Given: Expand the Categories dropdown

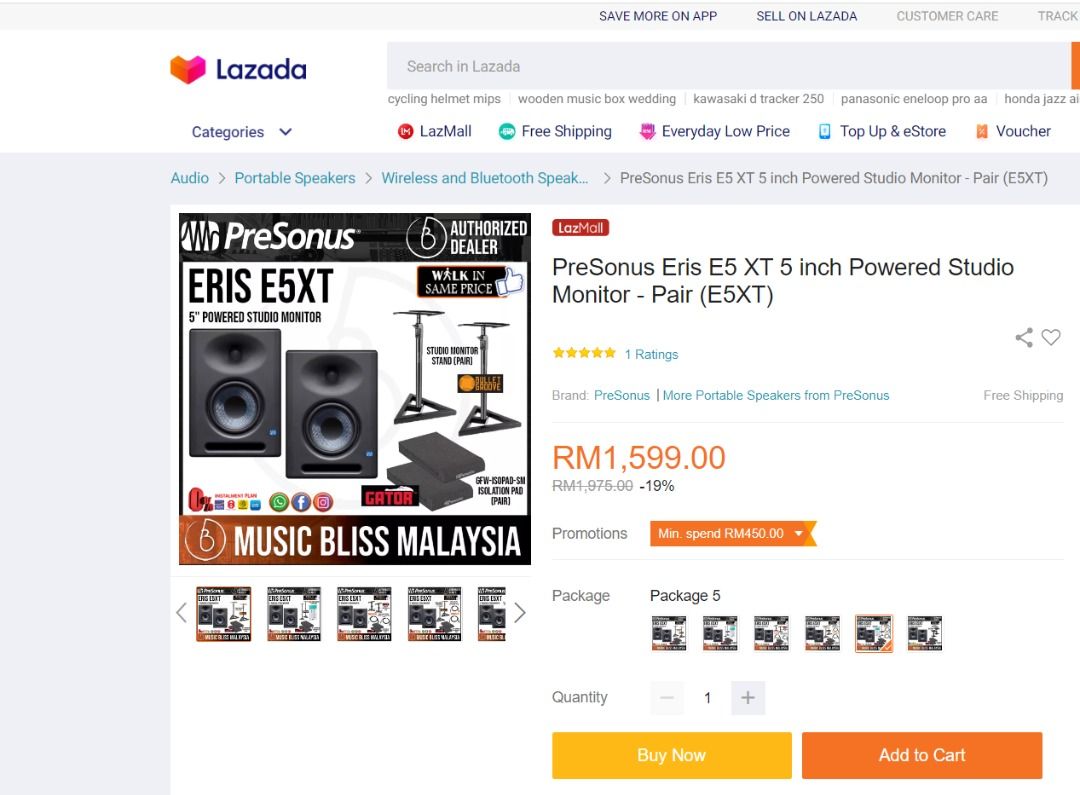Looking at the screenshot, I should [x=242, y=132].
